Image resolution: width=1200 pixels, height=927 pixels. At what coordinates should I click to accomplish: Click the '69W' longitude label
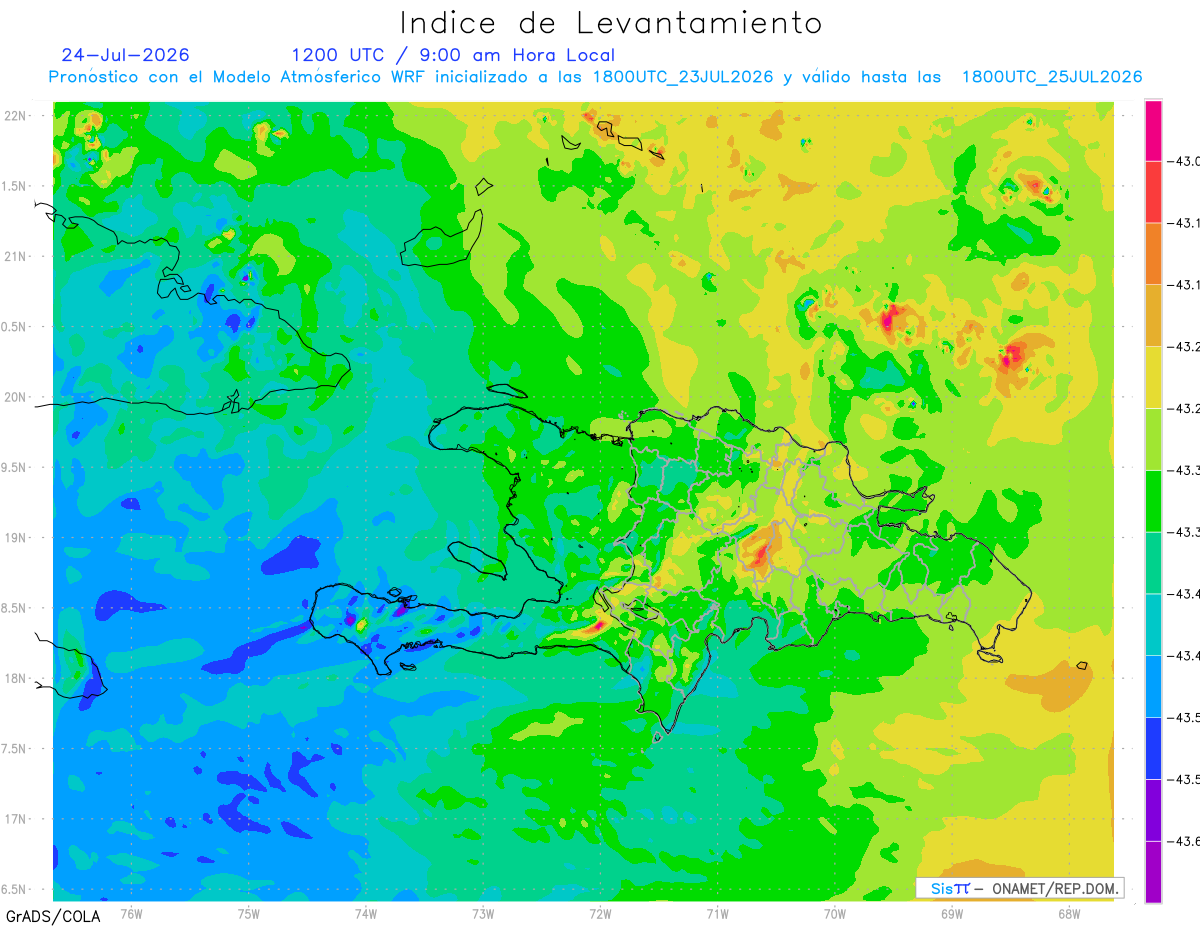(952, 913)
